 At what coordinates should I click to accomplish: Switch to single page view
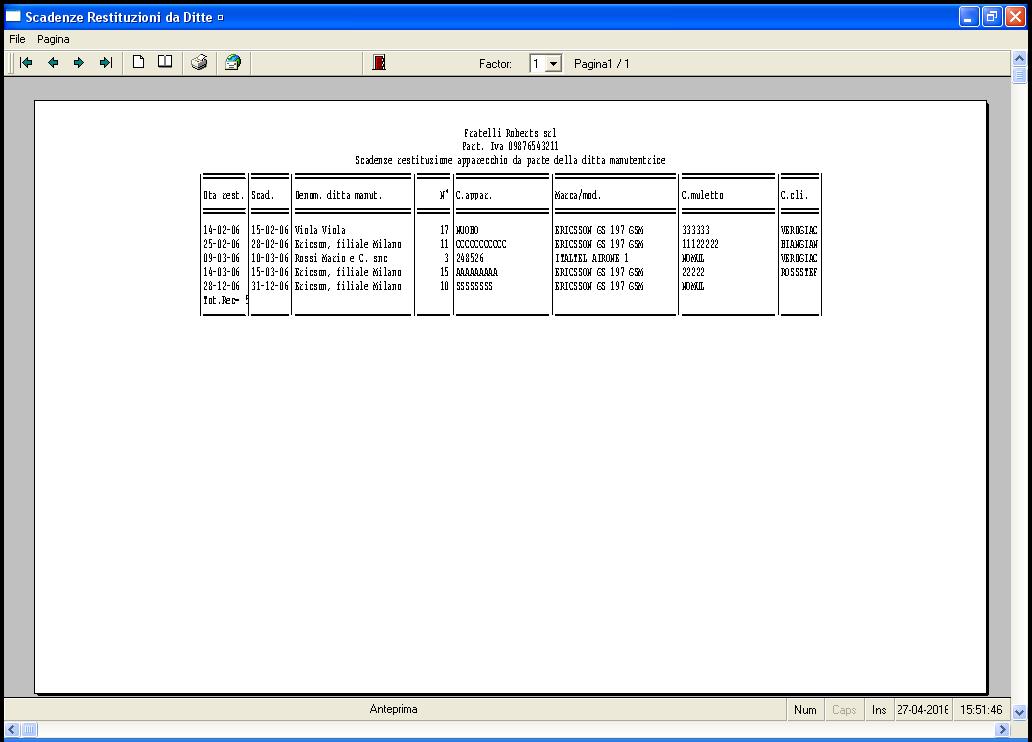pyautogui.click(x=138, y=62)
